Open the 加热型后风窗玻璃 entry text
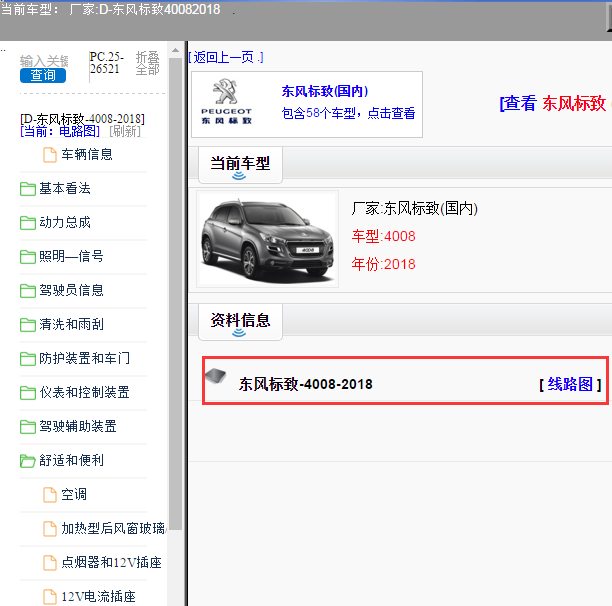 pos(114,528)
